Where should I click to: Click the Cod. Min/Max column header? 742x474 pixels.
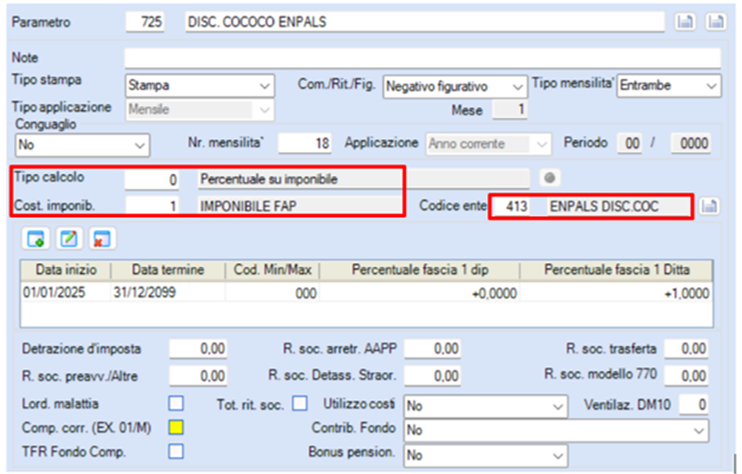[x=273, y=270]
